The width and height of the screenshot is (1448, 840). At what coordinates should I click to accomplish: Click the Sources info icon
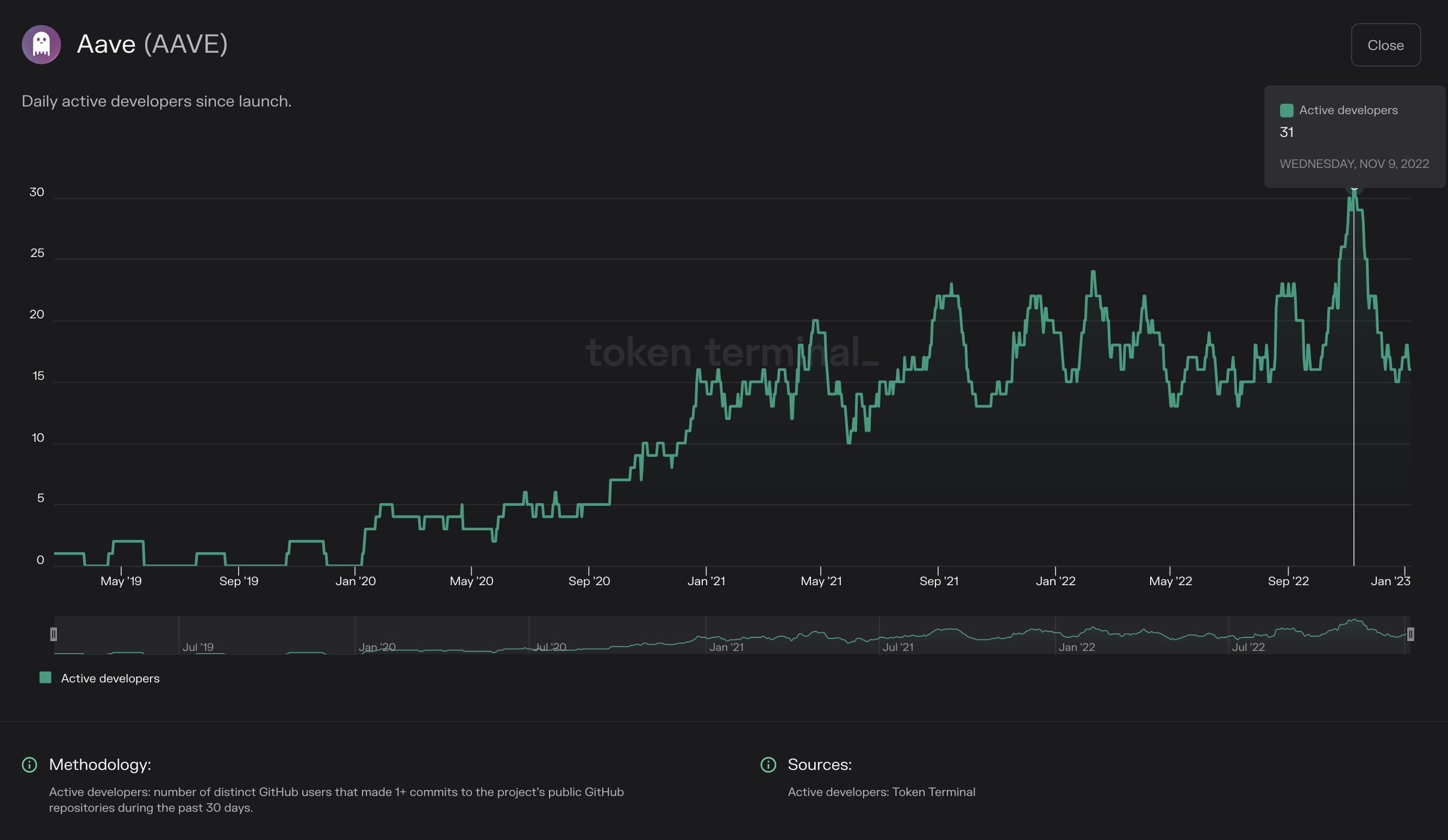[767, 764]
